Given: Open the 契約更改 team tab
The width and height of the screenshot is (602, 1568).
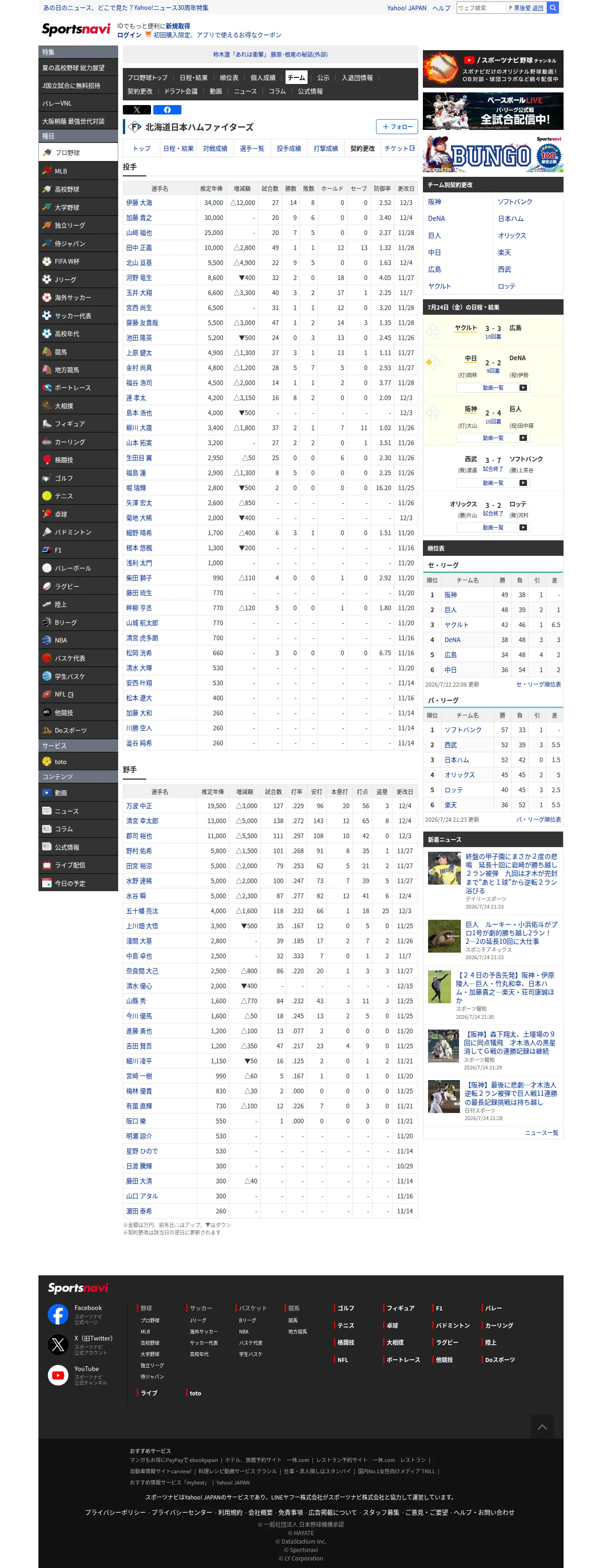Looking at the screenshot, I should [x=362, y=149].
